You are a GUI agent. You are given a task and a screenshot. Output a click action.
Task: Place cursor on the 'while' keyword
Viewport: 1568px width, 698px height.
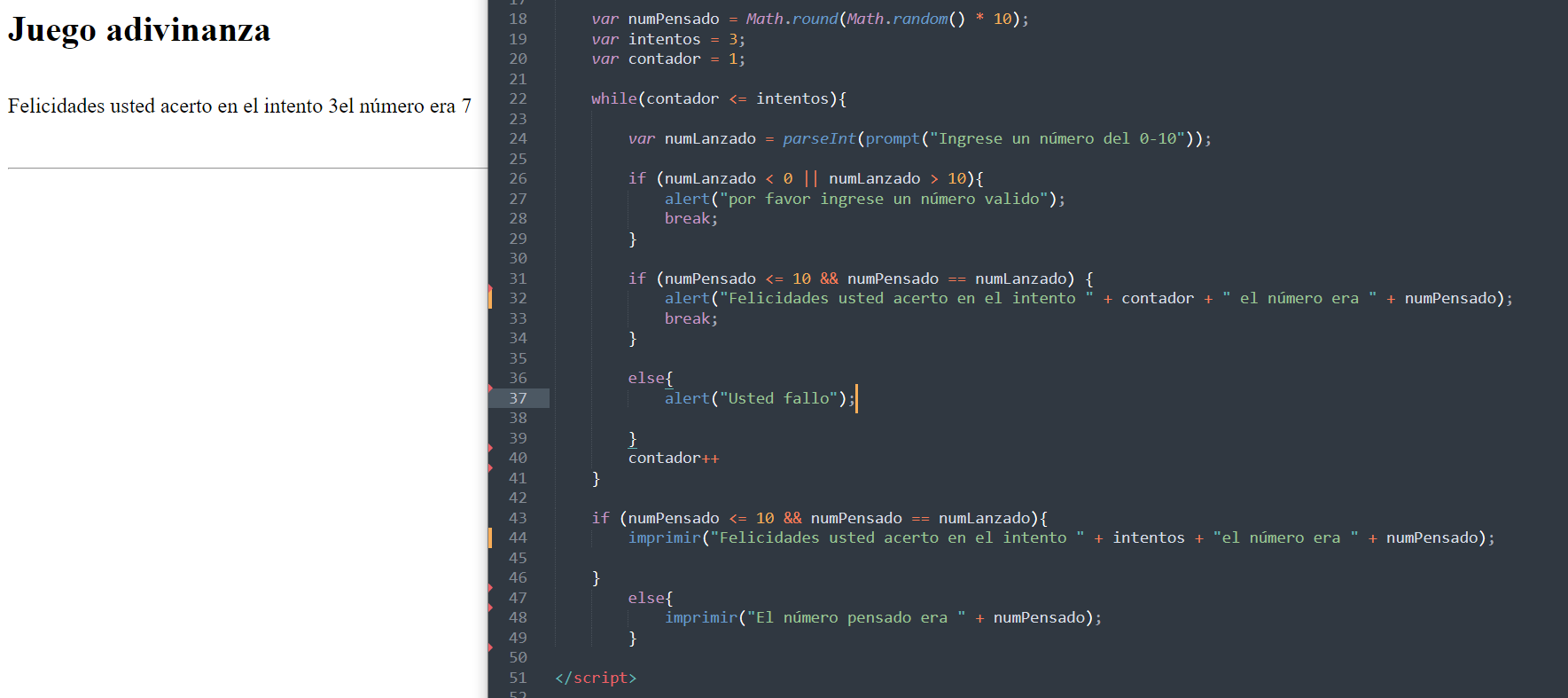click(x=614, y=98)
